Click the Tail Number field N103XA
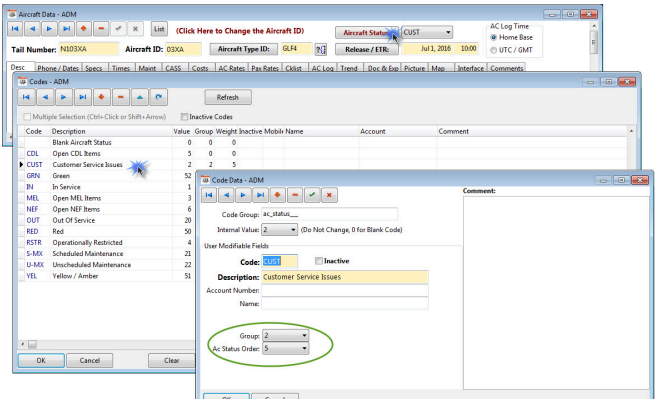 tap(89, 49)
